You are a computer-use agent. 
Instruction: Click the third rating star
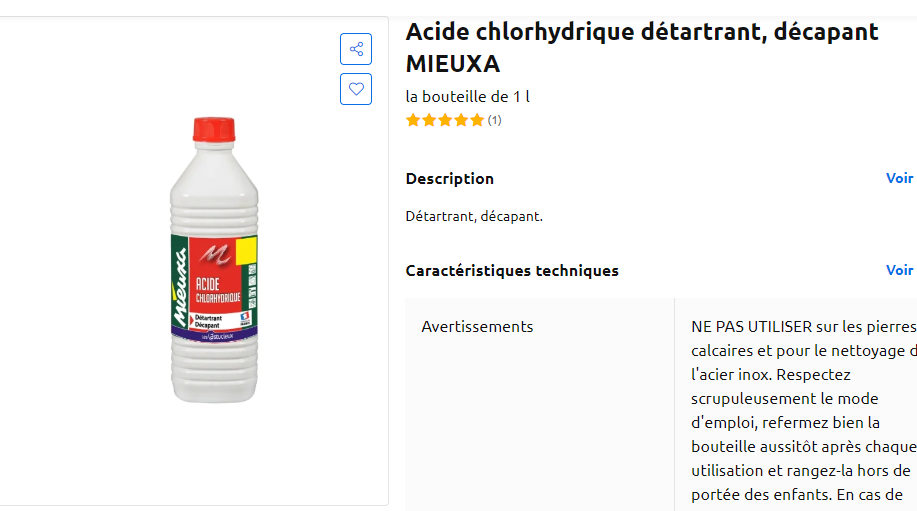click(445, 120)
